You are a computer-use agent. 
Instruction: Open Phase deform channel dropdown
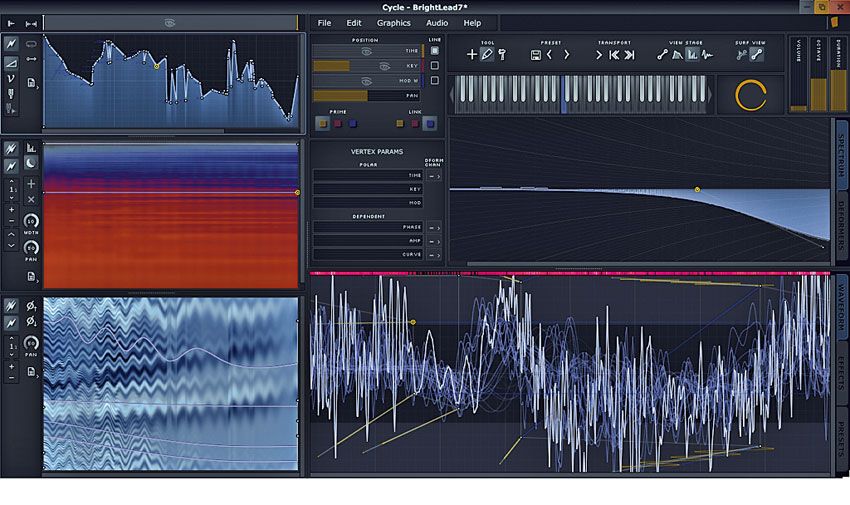coord(435,227)
